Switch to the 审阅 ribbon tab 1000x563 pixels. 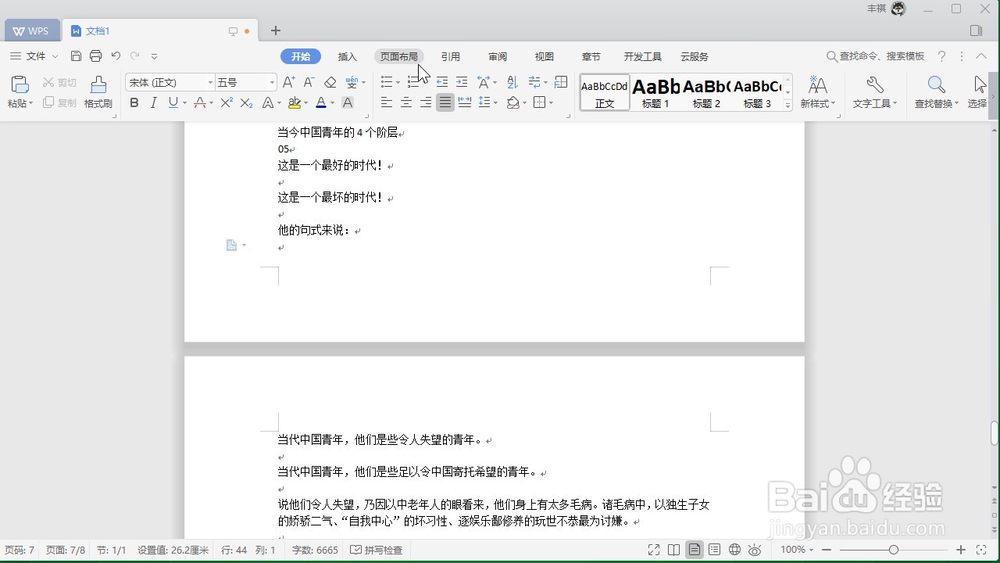click(x=497, y=56)
